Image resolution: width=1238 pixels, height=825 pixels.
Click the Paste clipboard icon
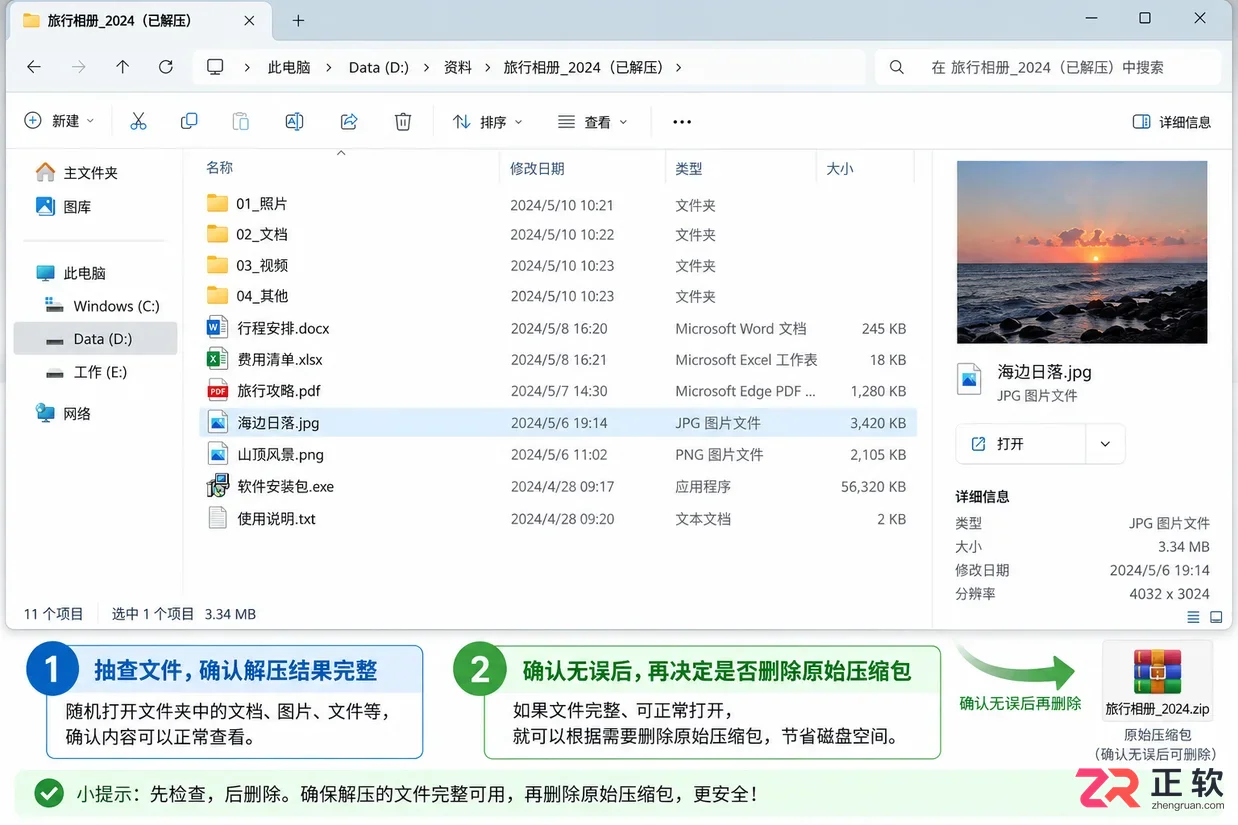click(x=241, y=121)
